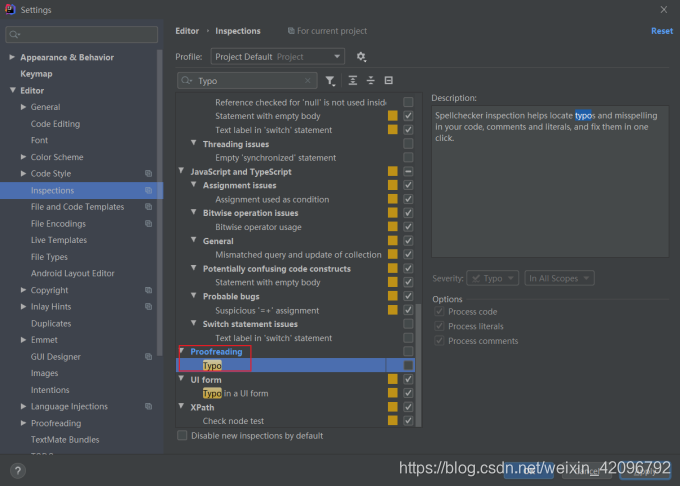Toggle 'Process literals' option checkbox
The width and height of the screenshot is (681, 487).
point(439,326)
